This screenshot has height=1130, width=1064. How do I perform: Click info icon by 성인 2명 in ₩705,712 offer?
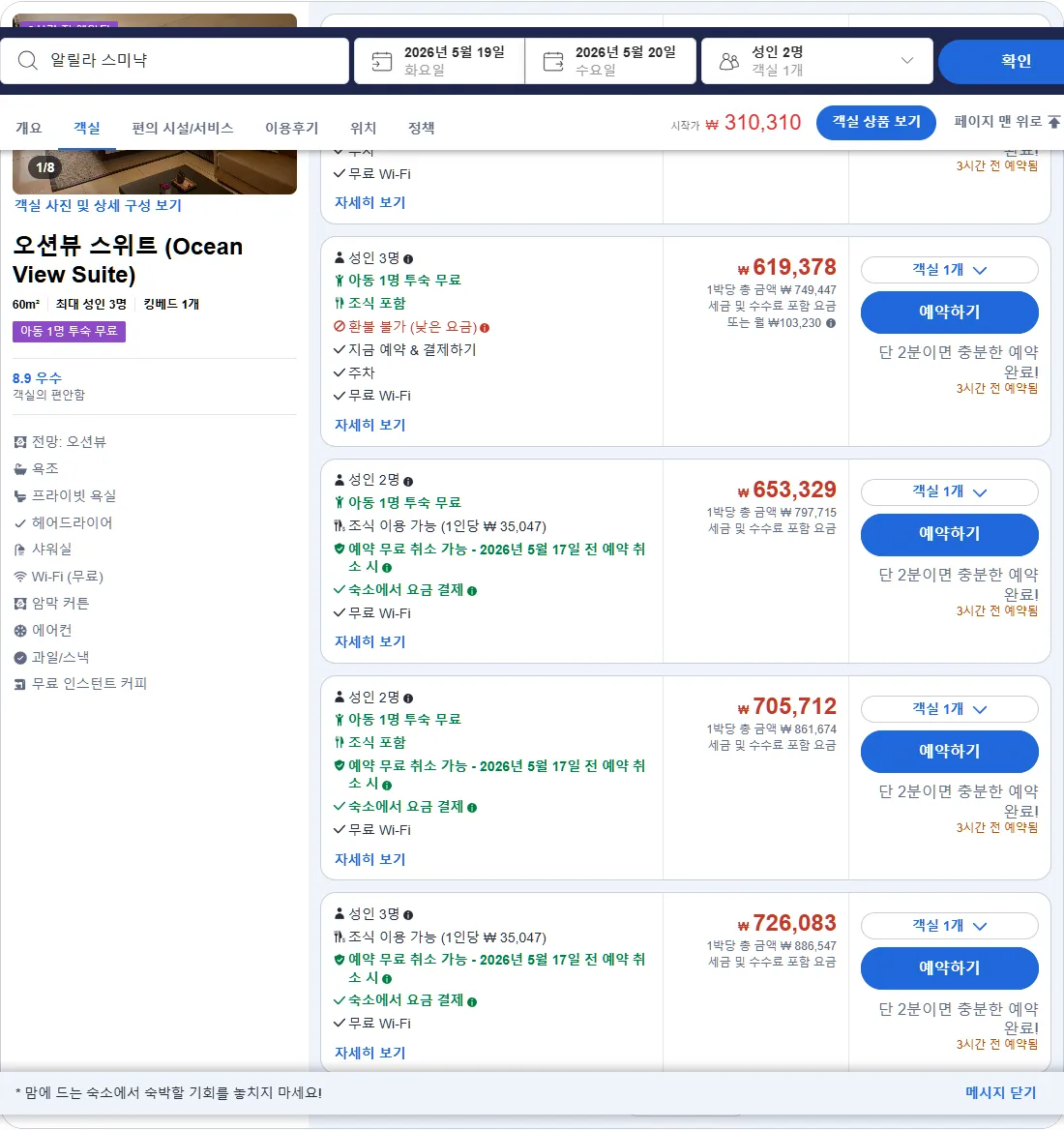tap(408, 699)
